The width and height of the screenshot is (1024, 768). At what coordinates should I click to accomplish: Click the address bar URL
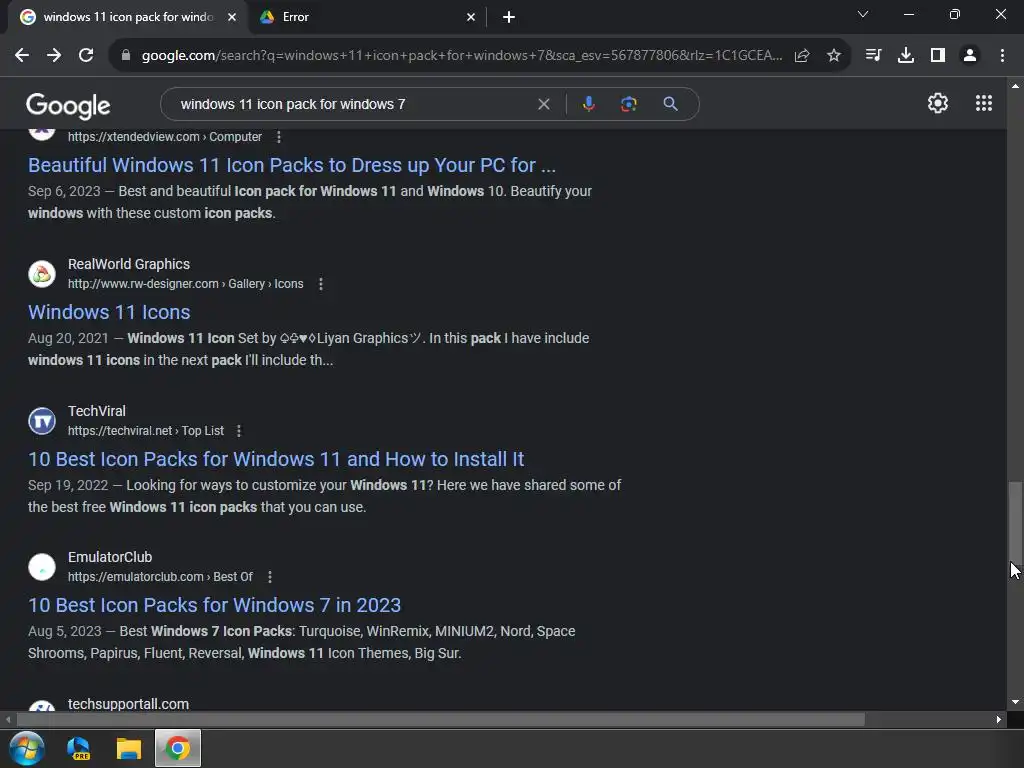click(x=462, y=56)
